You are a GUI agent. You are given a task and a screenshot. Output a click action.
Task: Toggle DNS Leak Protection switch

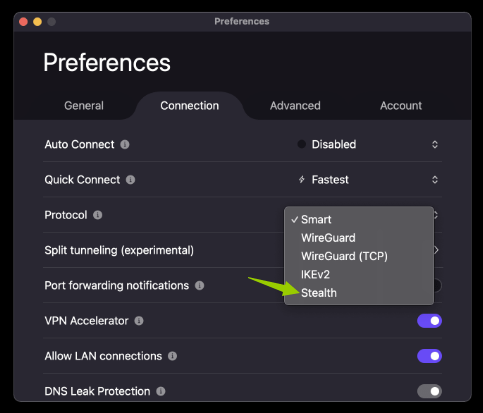click(429, 391)
